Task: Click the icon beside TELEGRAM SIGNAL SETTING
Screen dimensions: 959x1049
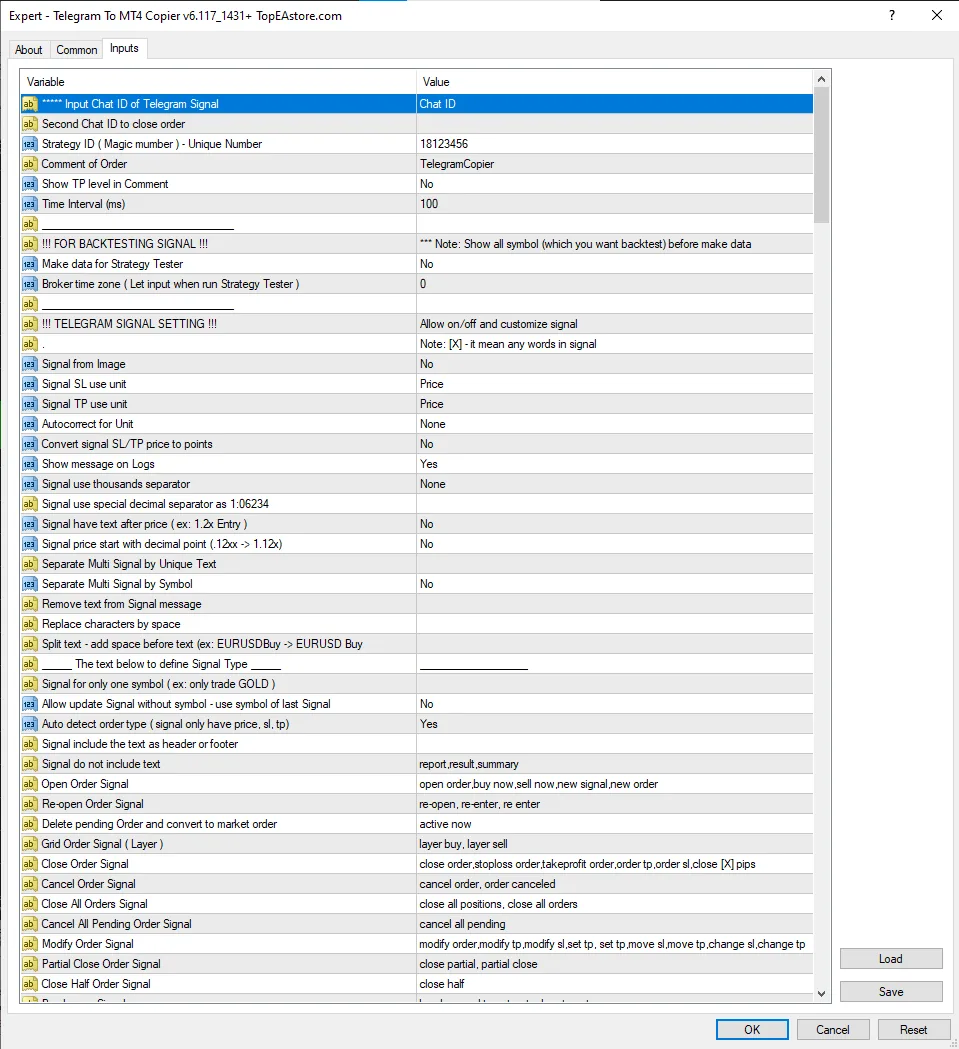Action: click(x=29, y=324)
